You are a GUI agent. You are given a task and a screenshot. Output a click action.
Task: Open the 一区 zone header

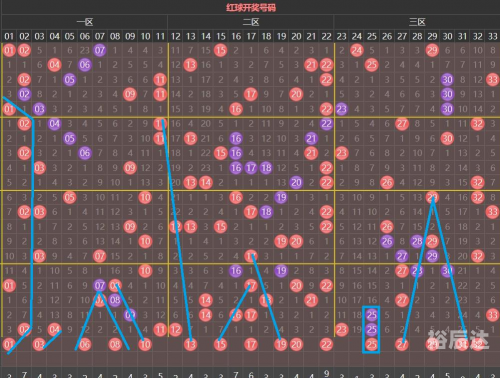[85, 22]
